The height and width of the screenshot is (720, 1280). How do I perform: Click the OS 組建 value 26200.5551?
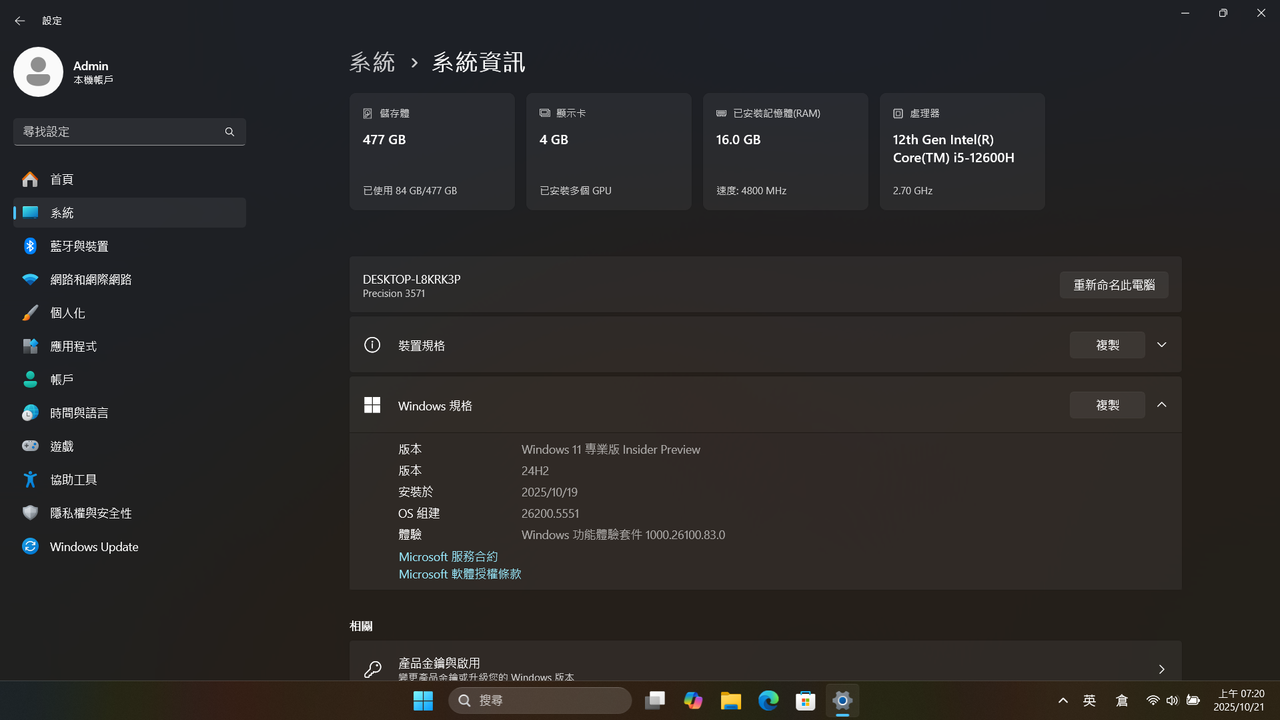(x=550, y=513)
